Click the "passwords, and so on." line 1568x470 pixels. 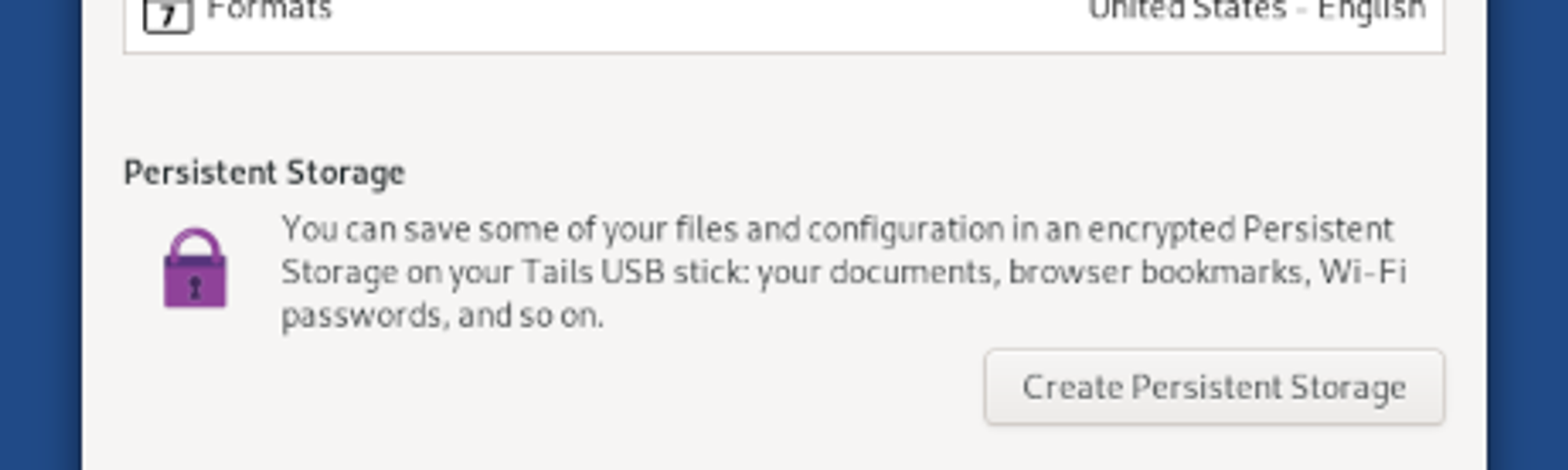click(442, 316)
